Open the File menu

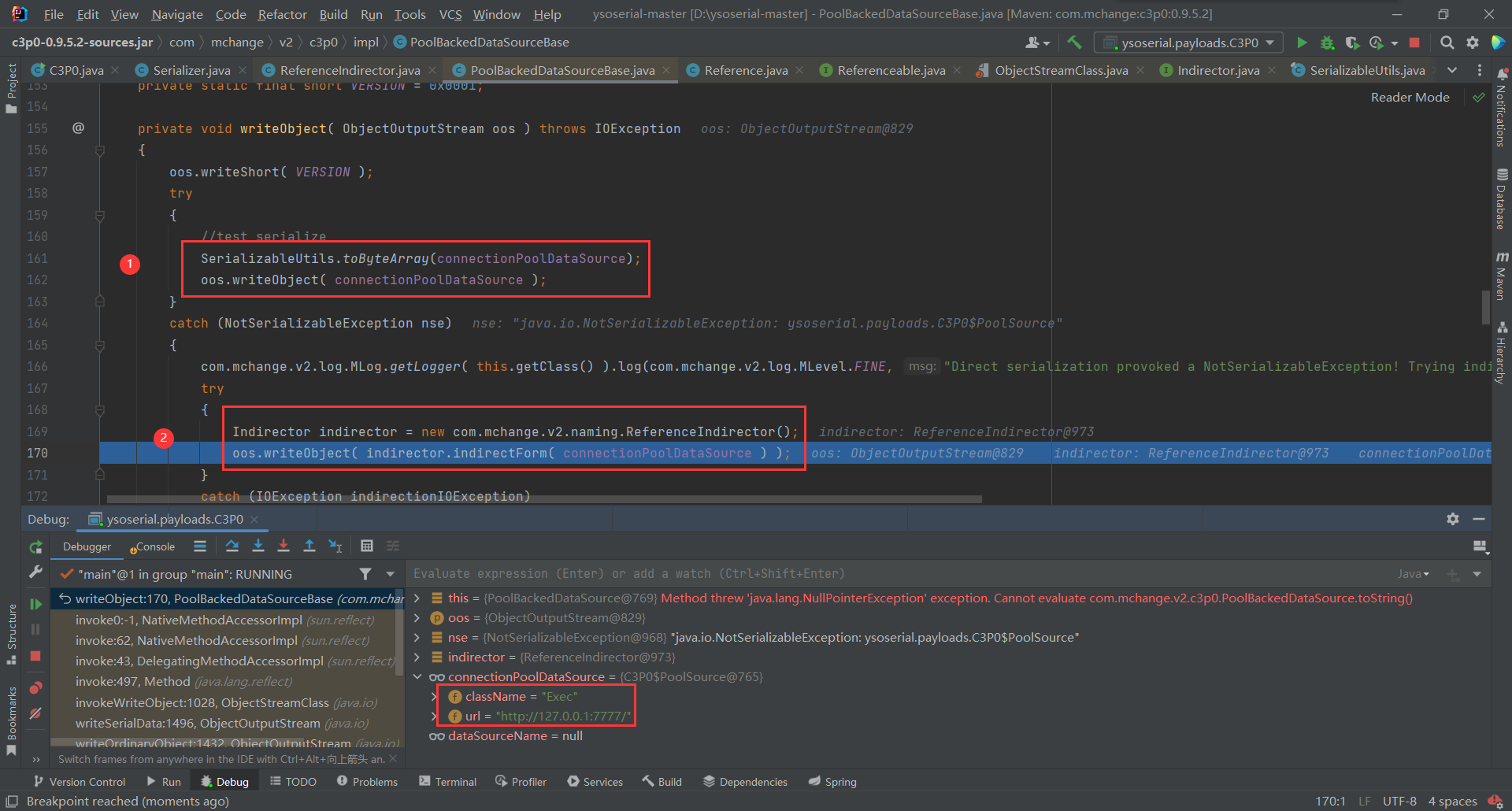54,14
